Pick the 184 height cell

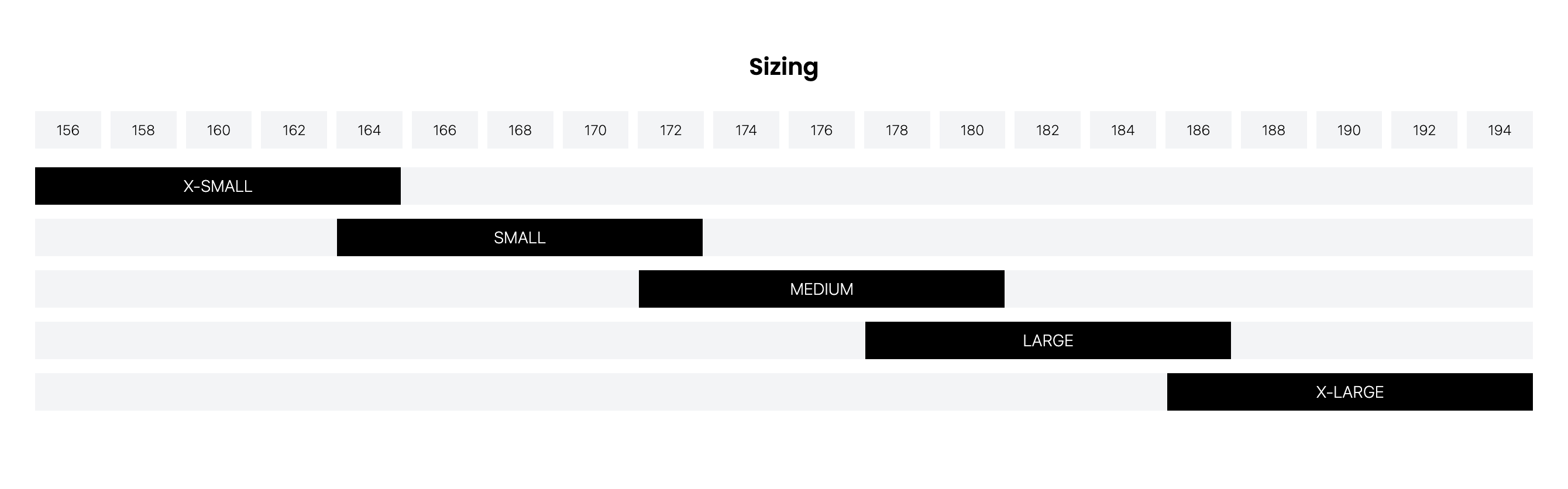(1122, 129)
